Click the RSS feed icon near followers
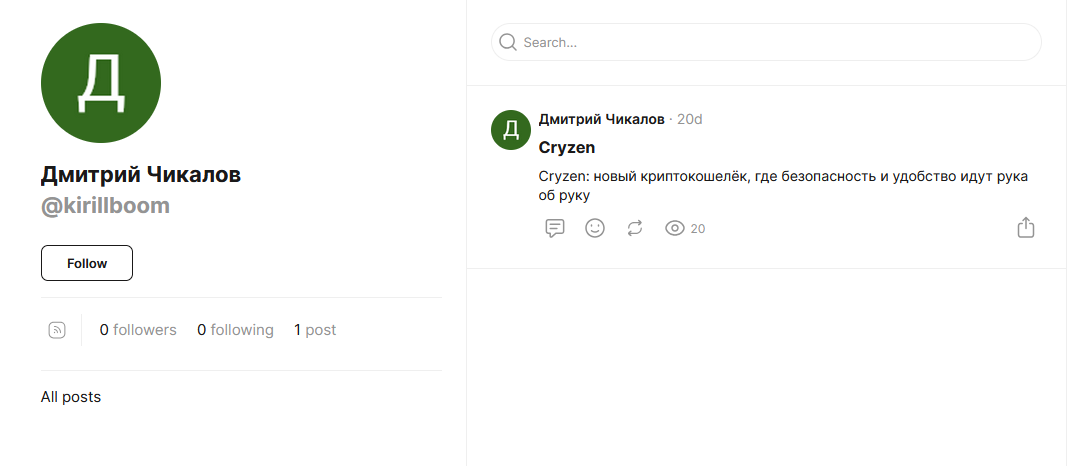The height and width of the screenshot is (466, 1091). click(57, 330)
